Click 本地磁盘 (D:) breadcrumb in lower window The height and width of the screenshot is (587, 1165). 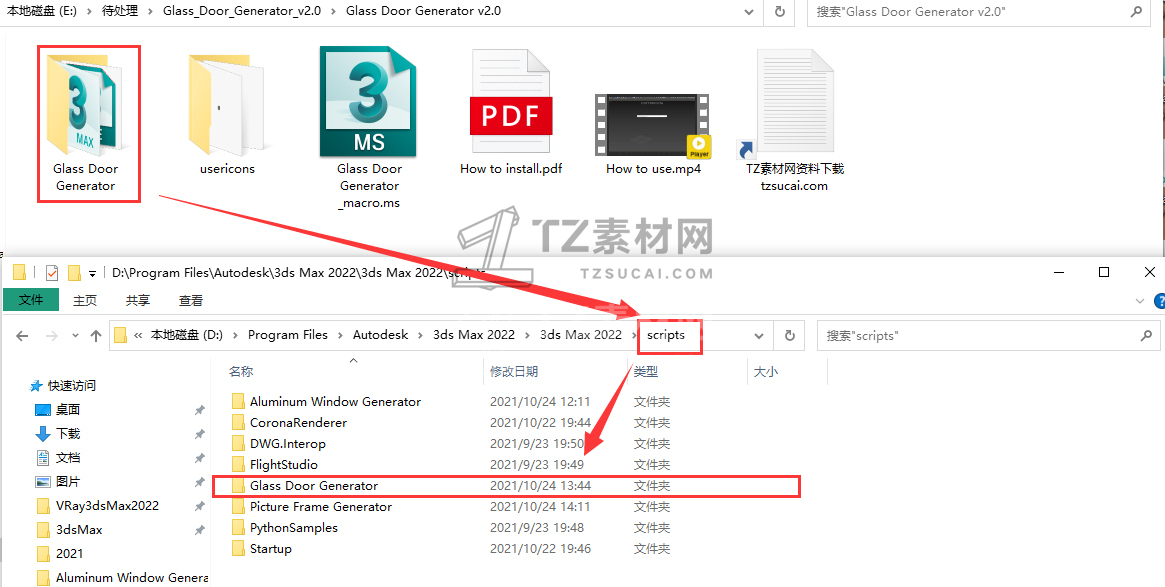[x=186, y=335]
